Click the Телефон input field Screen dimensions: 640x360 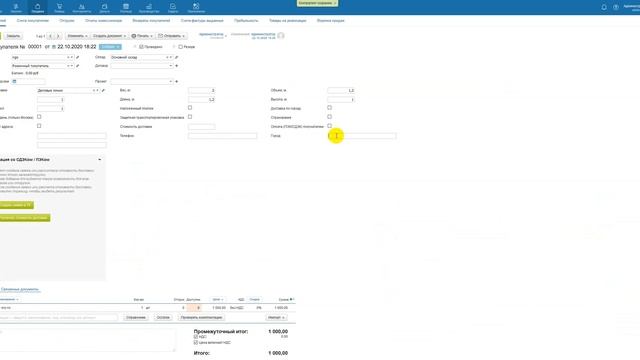(x=222, y=136)
